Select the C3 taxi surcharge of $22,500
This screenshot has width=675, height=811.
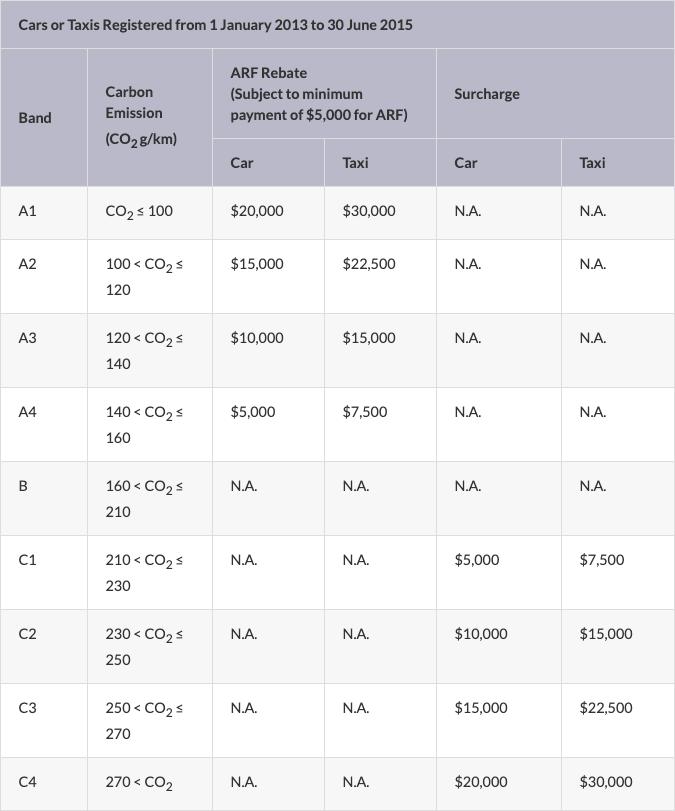click(606, 708)
